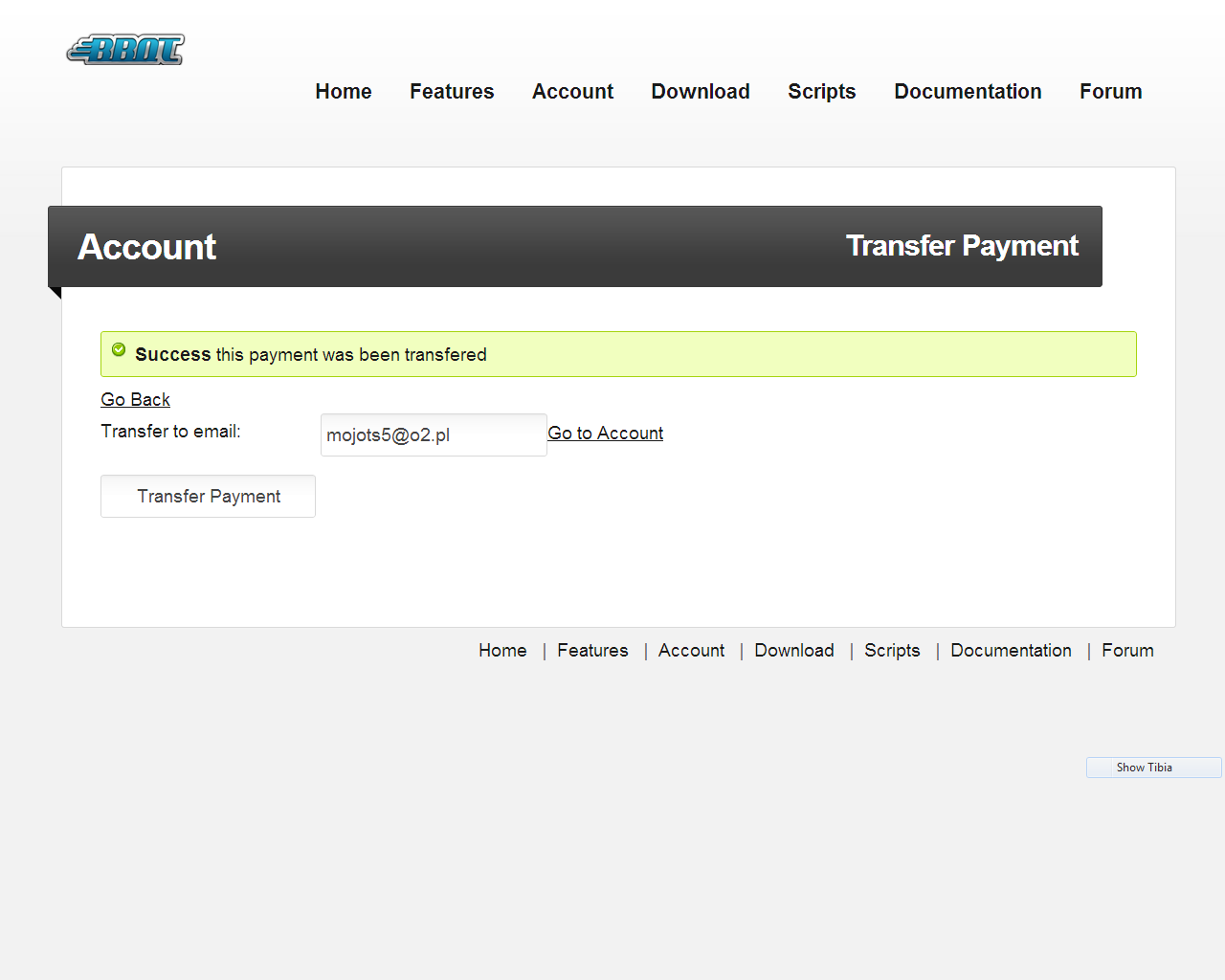This screenshot has width=1225, height=980.
Task: Click the BBot logo
Action: click(x=125, y=50)
